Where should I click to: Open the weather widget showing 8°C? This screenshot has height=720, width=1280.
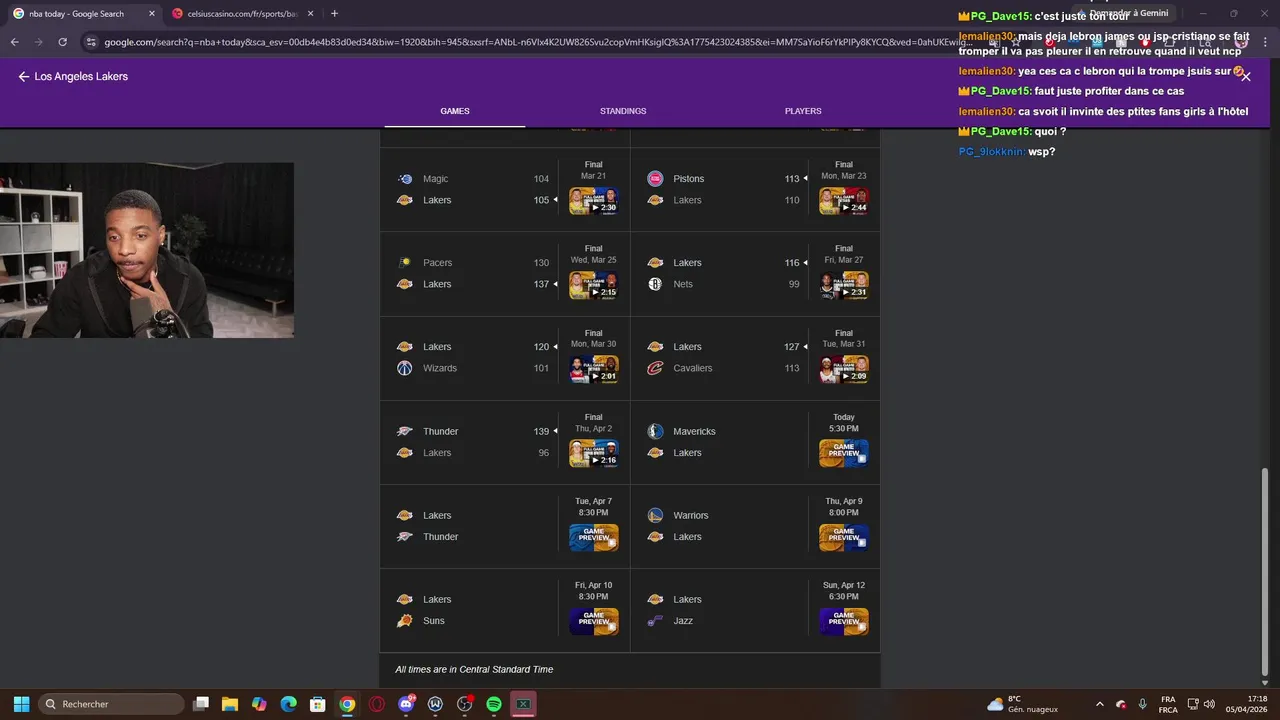(1022, 704)
